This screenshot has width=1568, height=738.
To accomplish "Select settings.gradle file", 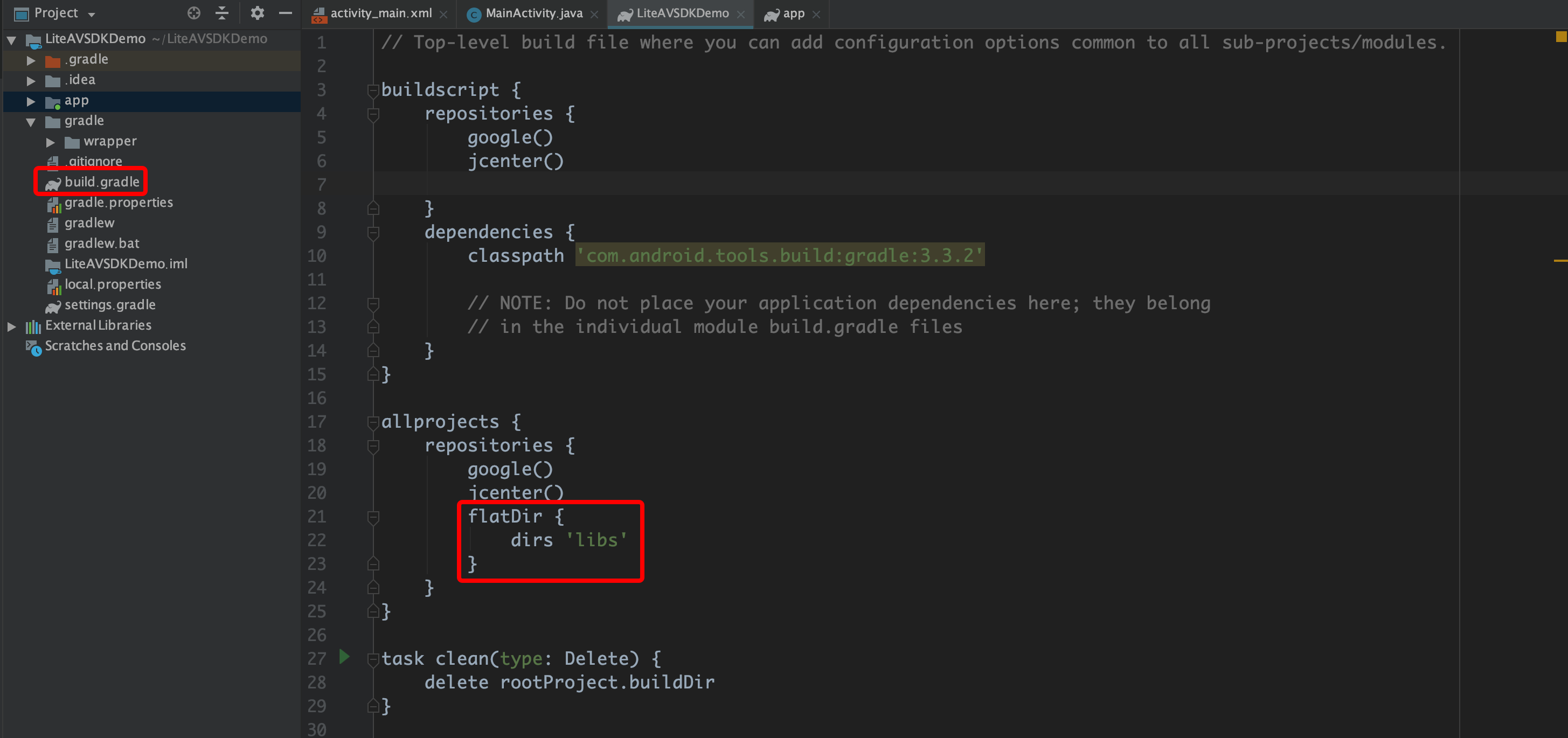I will (109, 305).
